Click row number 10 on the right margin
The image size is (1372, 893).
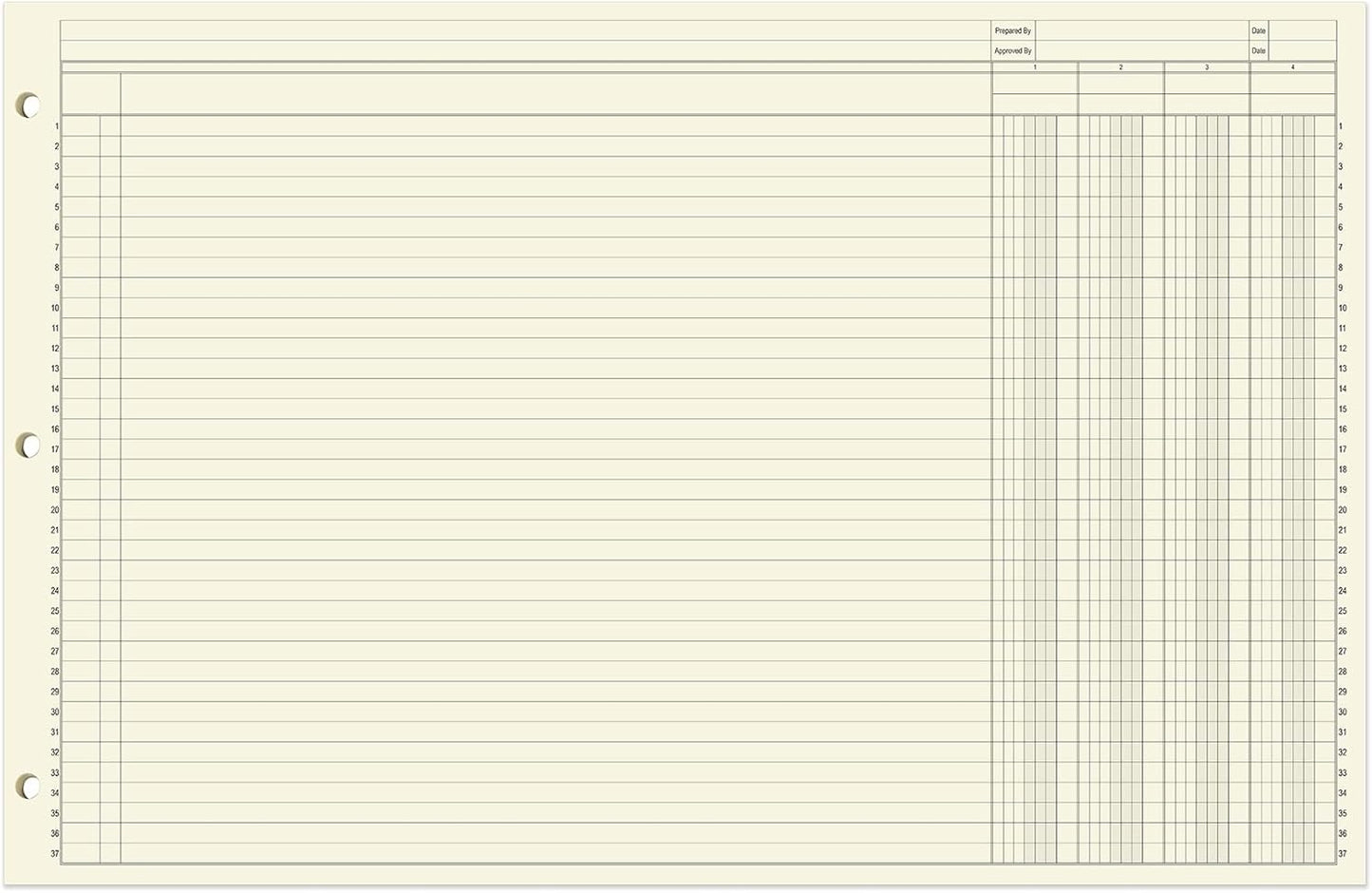coord(1340,308)
